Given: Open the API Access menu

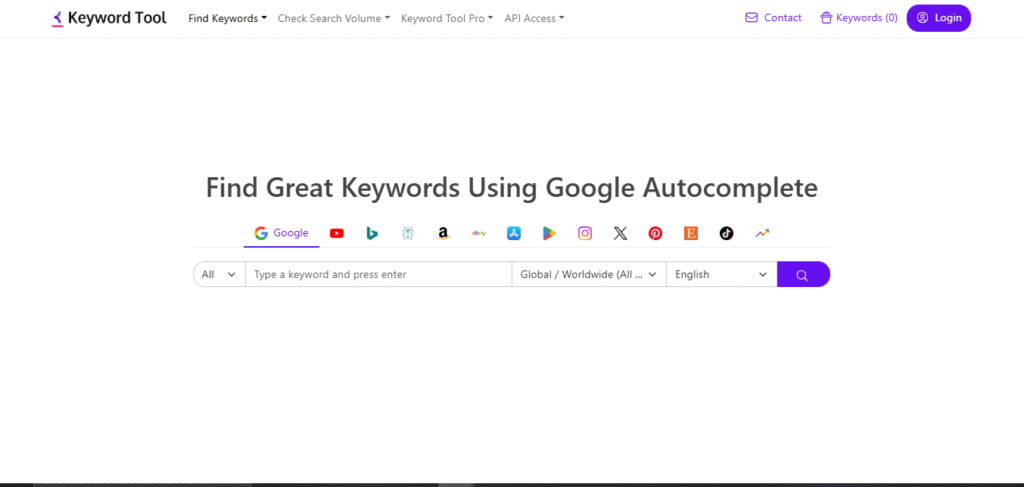Looking at the screenshot, I should (x=534, y=18).
